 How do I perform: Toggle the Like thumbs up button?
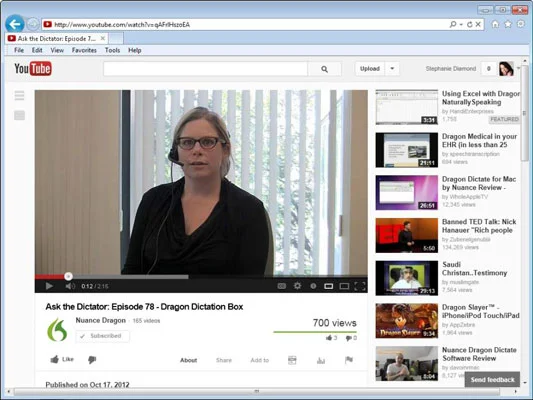tap(62, 359)
